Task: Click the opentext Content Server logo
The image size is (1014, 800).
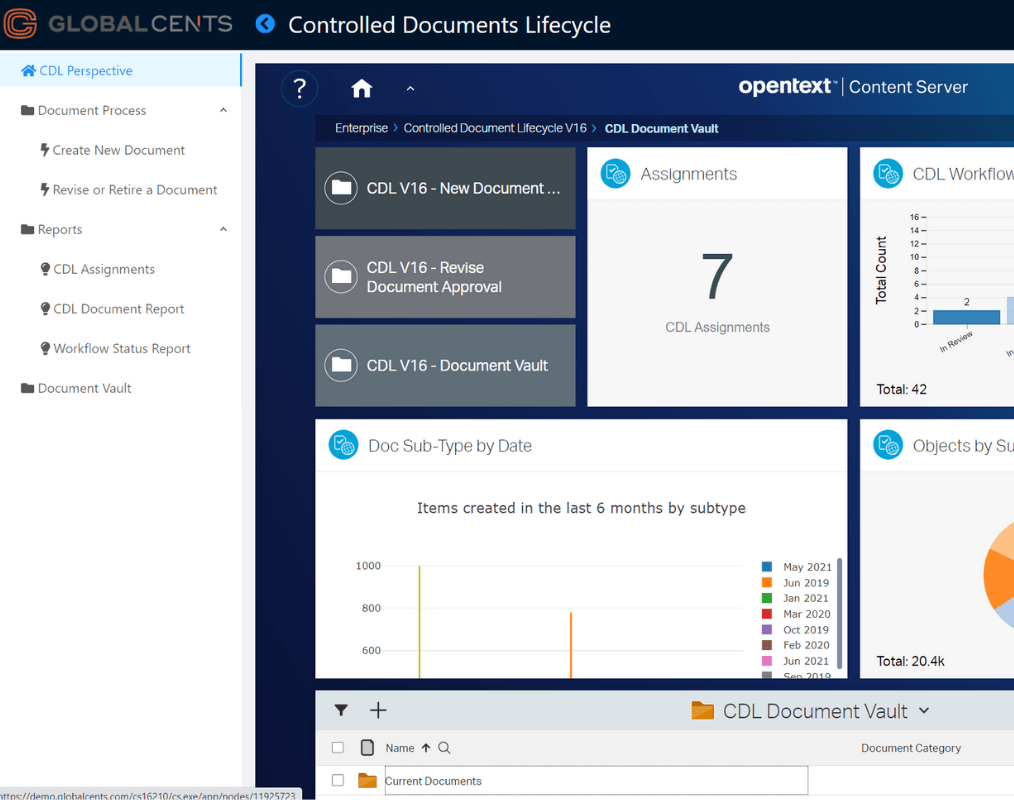Action: pyautogui.click(x=853, y=87)
